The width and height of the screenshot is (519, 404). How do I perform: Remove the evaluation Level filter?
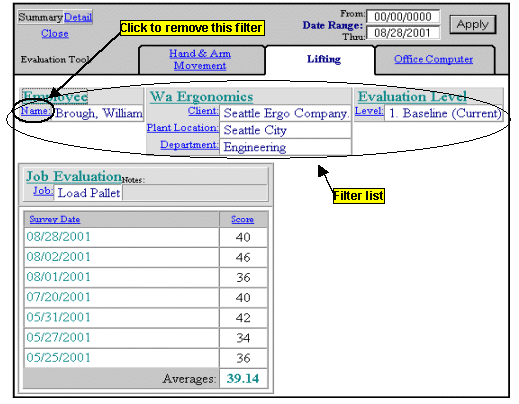coord(369,111)
